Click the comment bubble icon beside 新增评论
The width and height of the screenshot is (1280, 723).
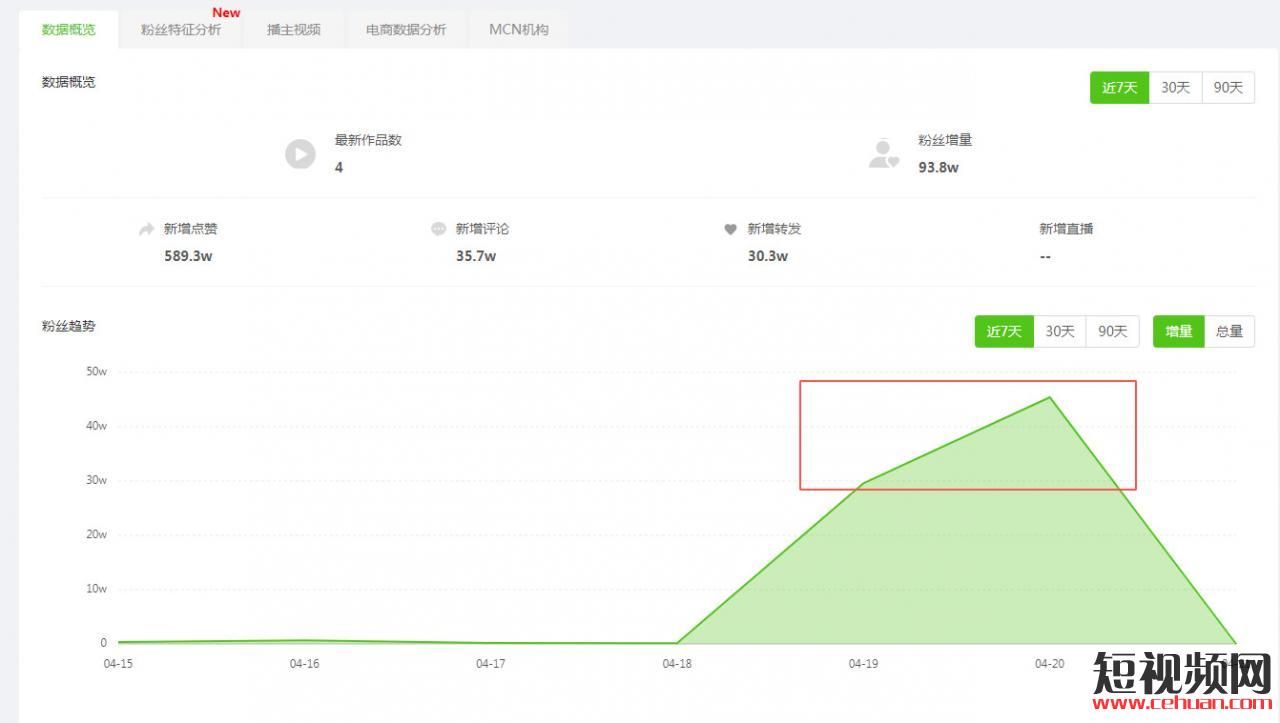click(x=438, y=229)
